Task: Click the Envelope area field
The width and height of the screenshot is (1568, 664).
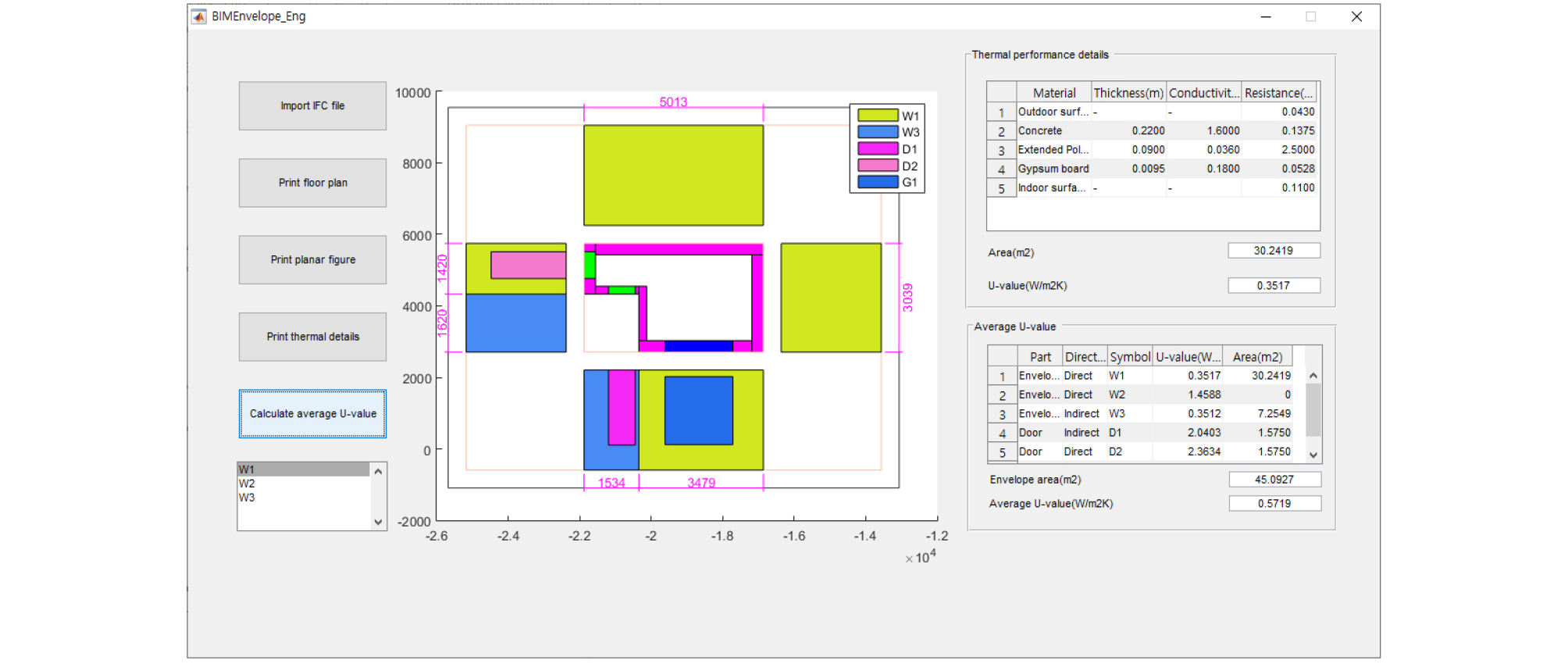Action: click(x=1274, y=480)
